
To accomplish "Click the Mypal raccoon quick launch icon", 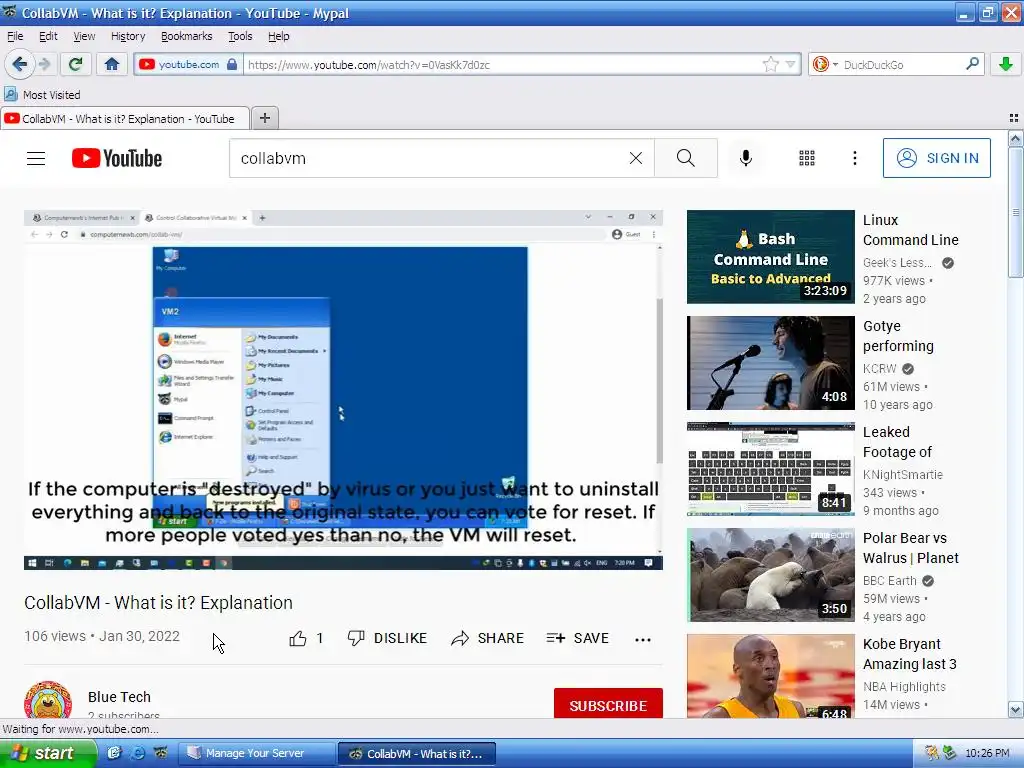I will click(x=161, y=754).
